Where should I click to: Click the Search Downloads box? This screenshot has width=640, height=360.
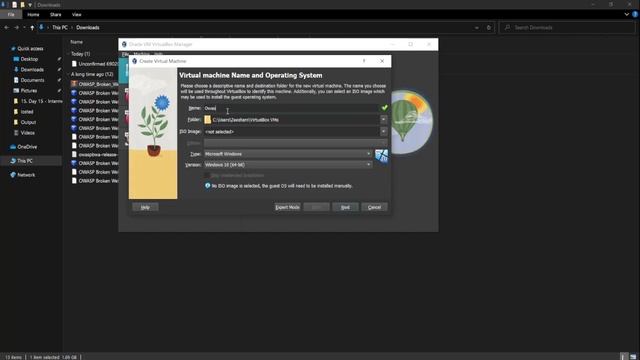pyautogui.click(x=567, y=27)
